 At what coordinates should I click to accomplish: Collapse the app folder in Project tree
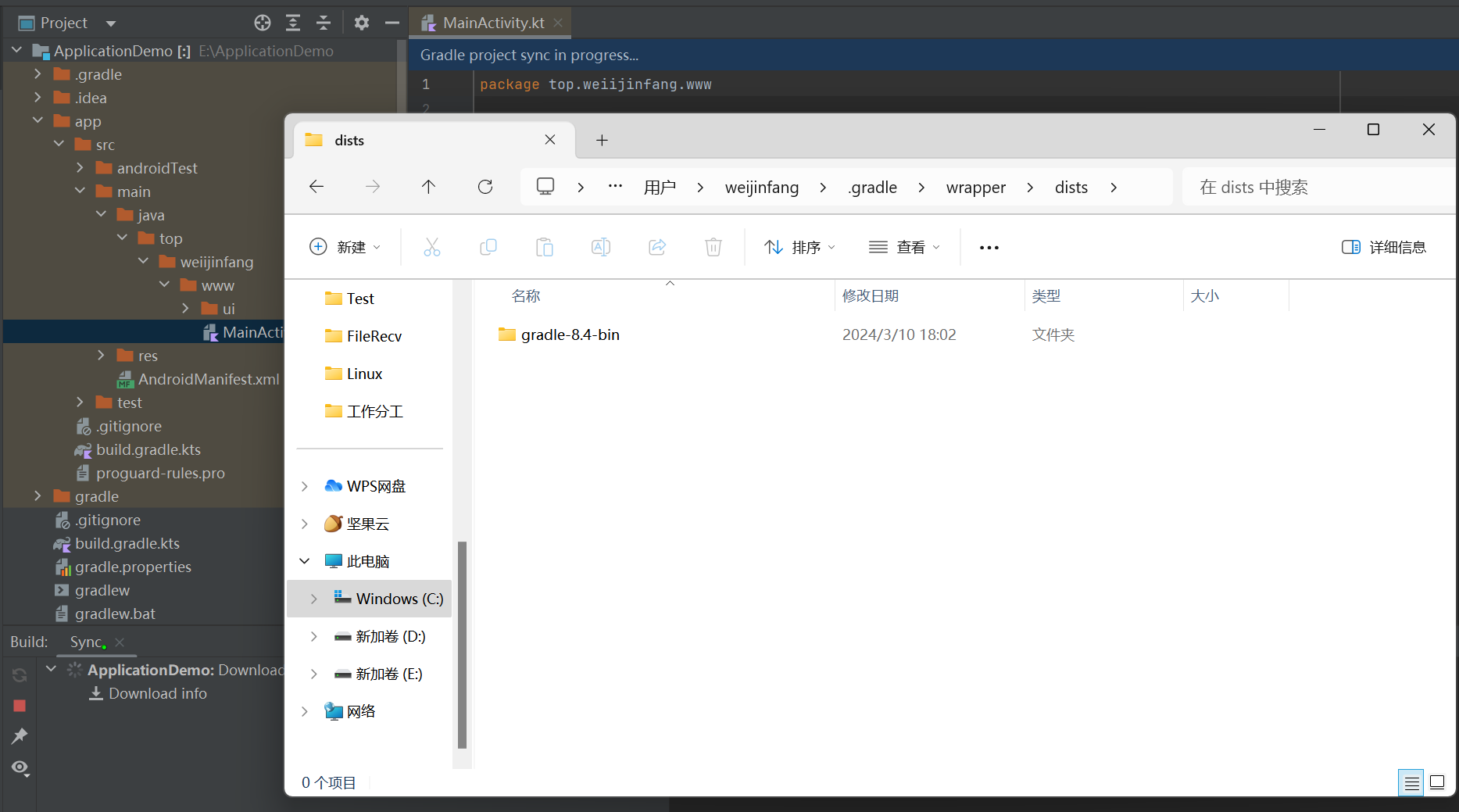tap(38, 121)
